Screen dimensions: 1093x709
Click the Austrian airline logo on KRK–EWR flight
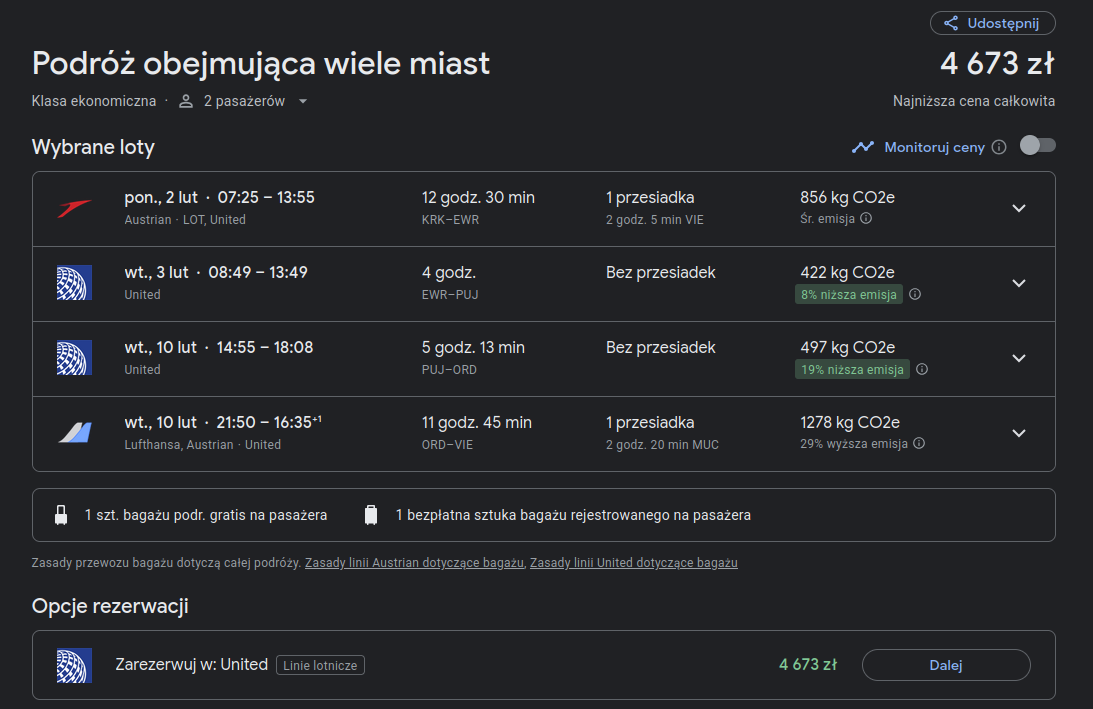tap(74, 208)
